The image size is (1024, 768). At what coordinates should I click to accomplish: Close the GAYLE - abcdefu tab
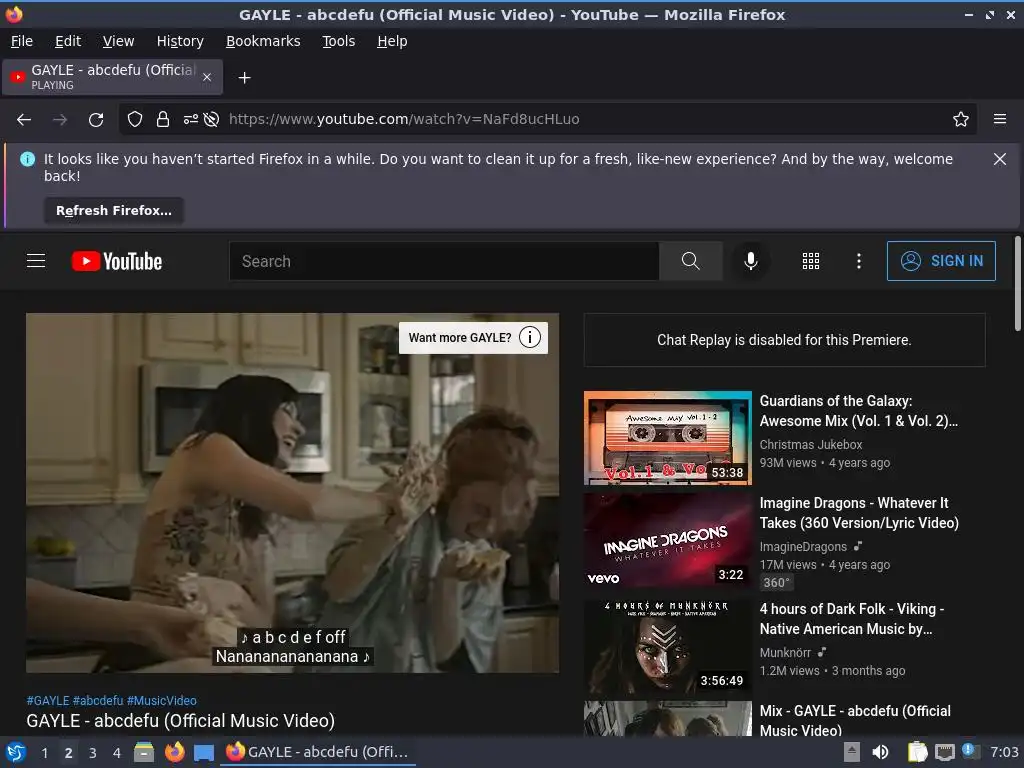[x=207, y=77]
